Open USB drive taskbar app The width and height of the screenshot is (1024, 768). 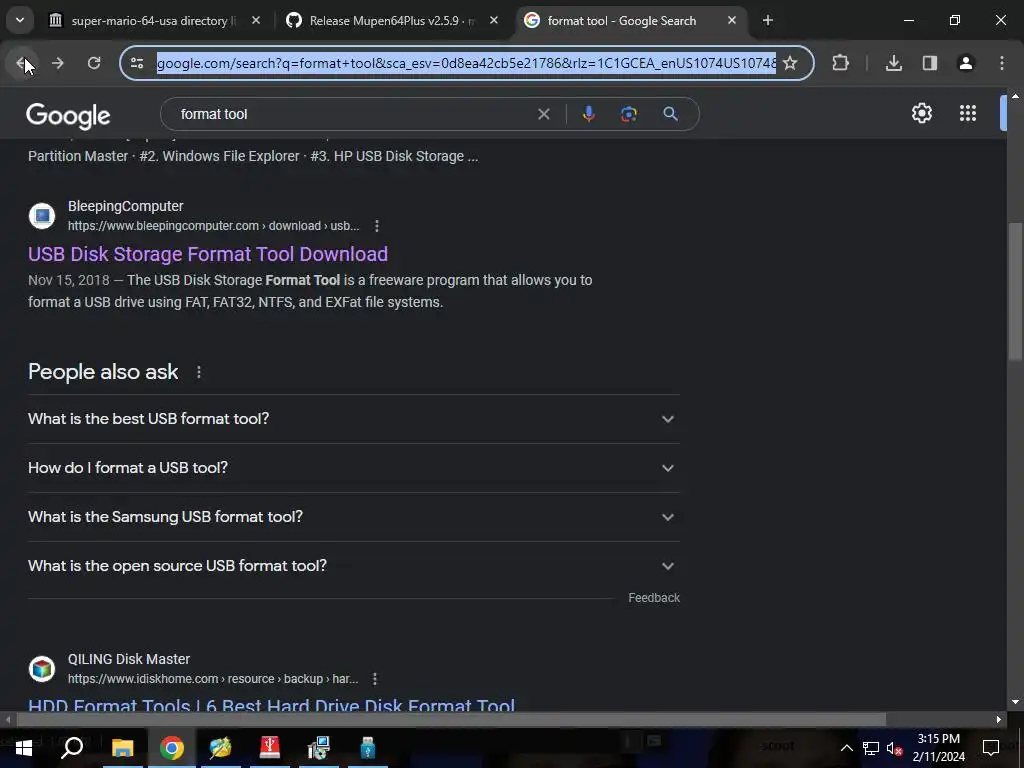coord(368,748)
